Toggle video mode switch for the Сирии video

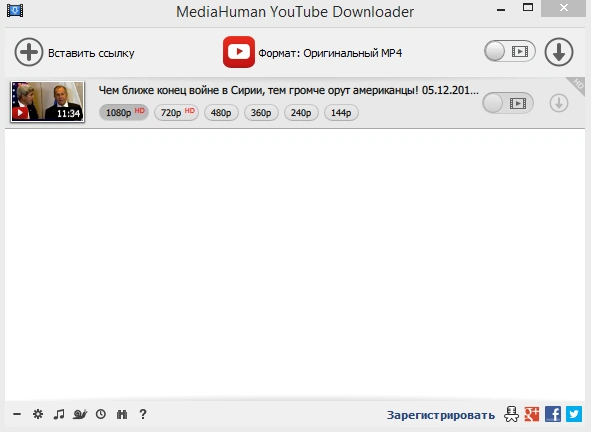508,103
